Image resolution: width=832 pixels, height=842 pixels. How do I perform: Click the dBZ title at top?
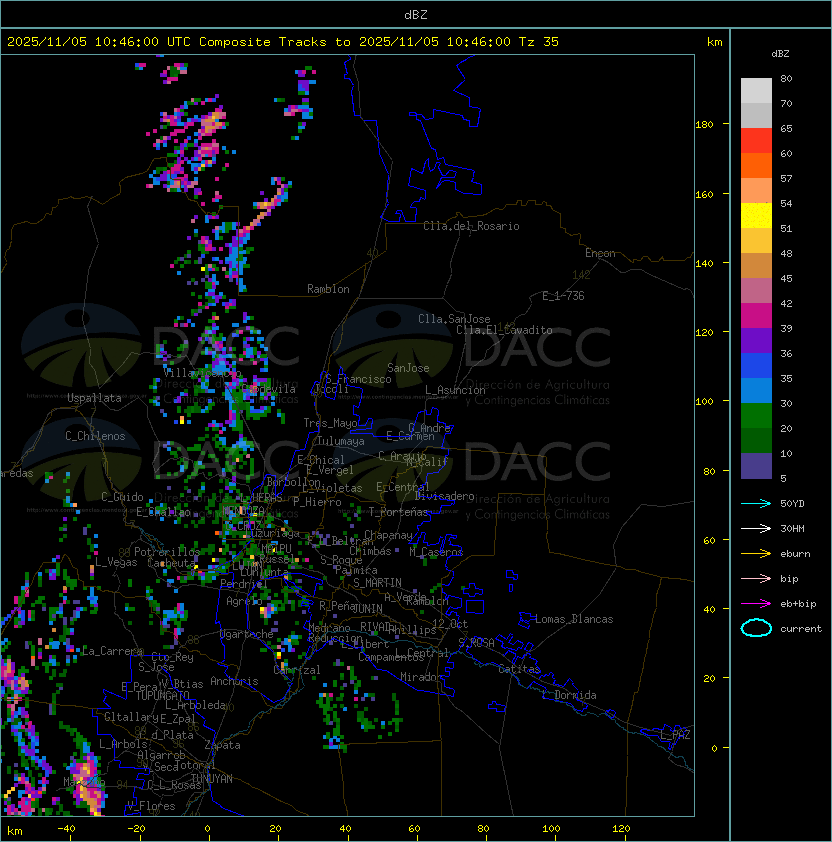[416, 15]
